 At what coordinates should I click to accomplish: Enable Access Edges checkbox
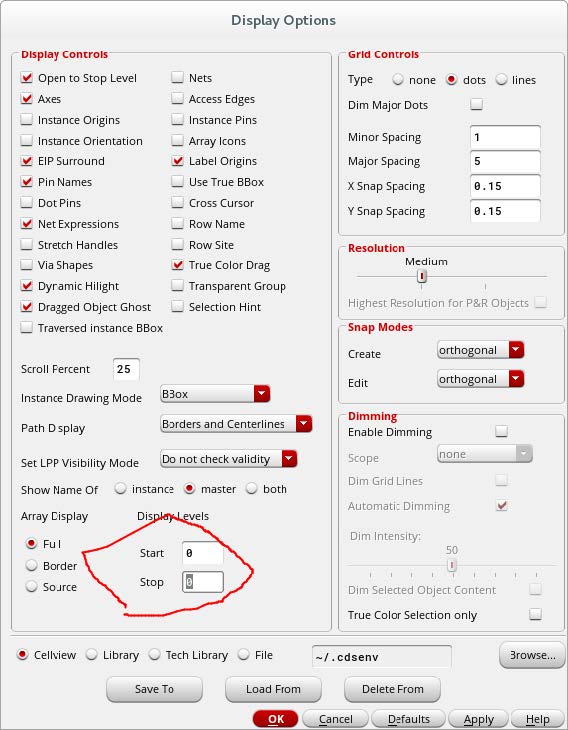point(177,98)
